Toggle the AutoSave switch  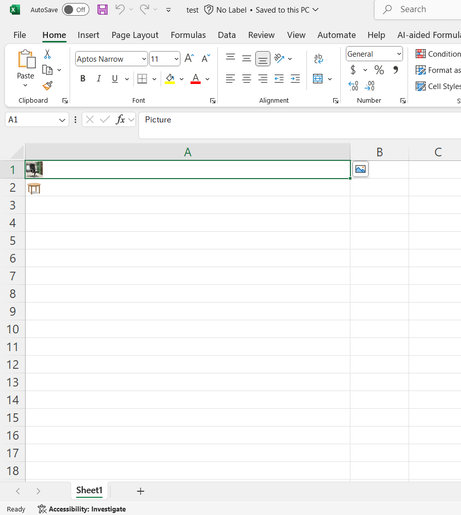(76, 10)
